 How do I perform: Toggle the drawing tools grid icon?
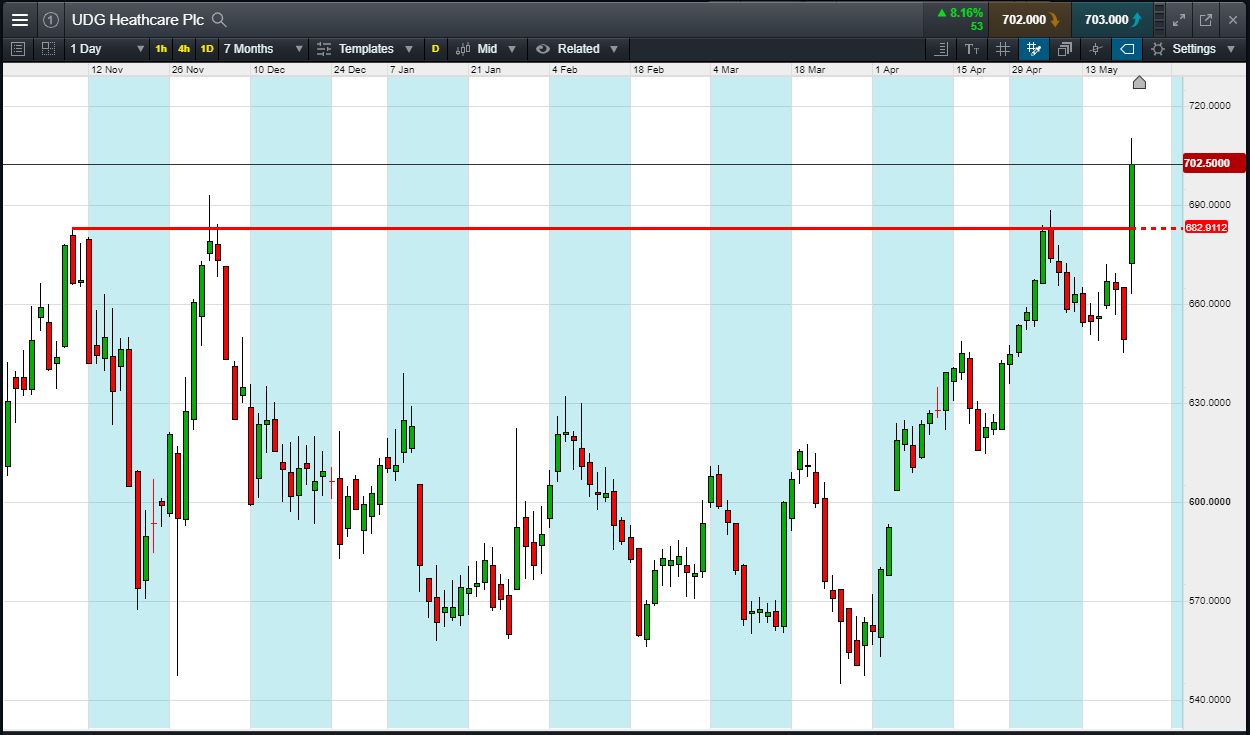click(1034, 48)
